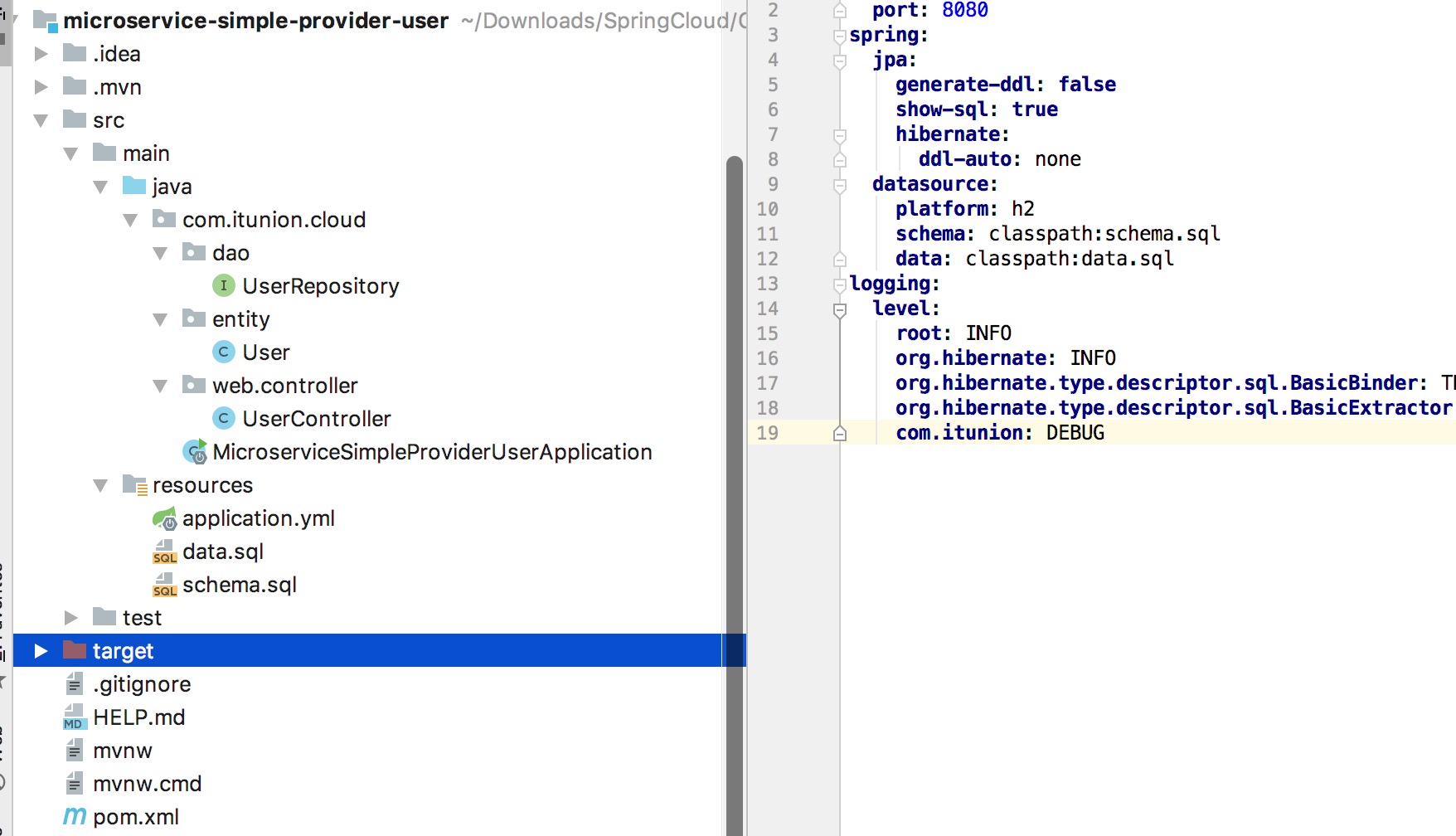Click the src folder icon
1456x836 pixels.
(75, 119)
